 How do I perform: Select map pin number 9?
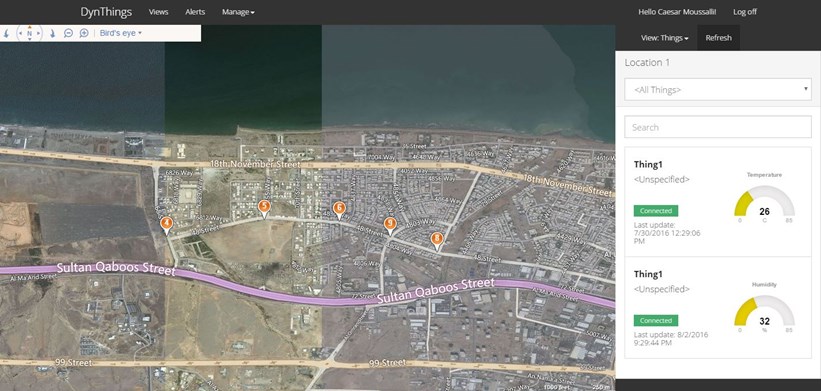coord(390,226)
